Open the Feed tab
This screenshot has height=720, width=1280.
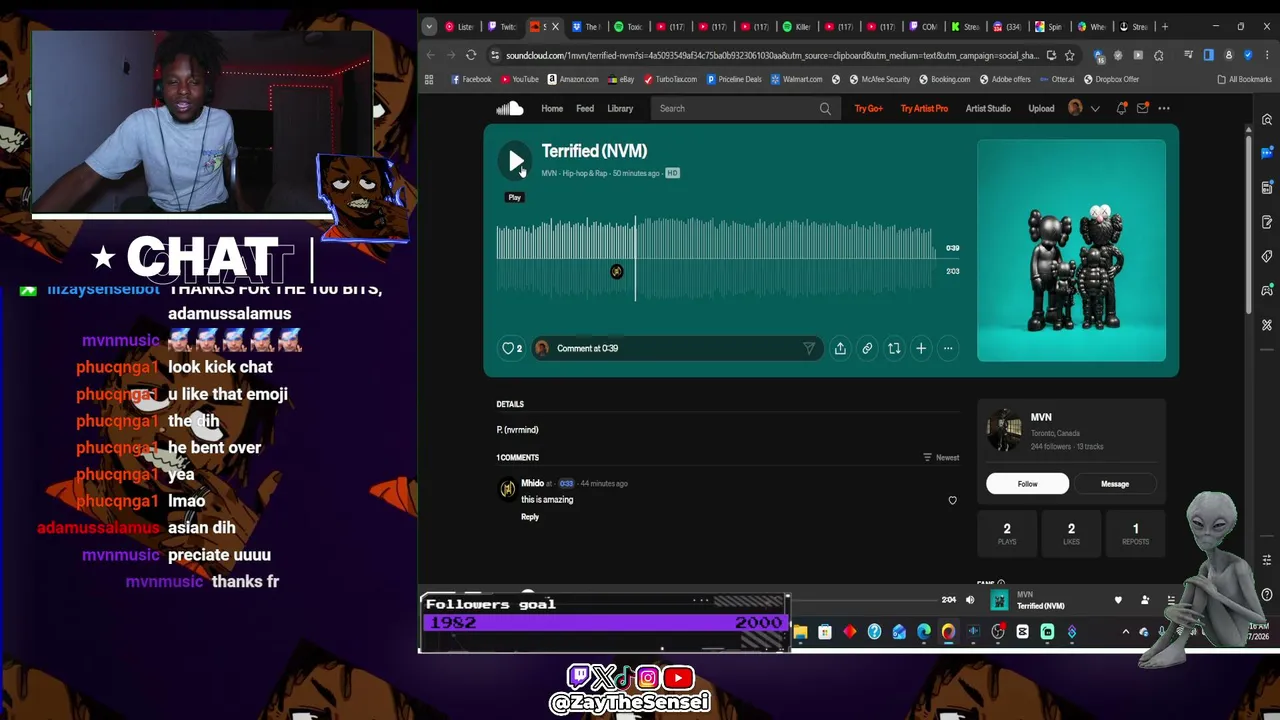(585, 108)
